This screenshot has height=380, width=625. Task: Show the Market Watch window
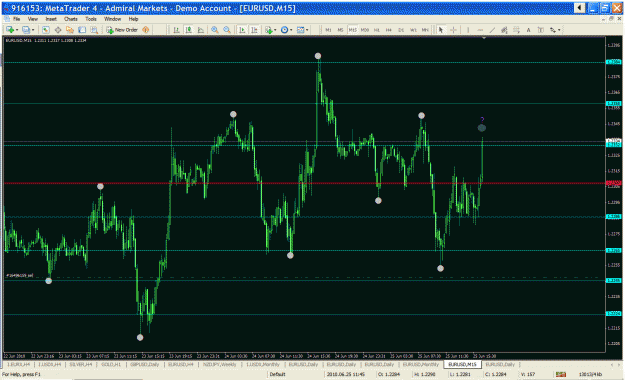click(x=46, y=30)
